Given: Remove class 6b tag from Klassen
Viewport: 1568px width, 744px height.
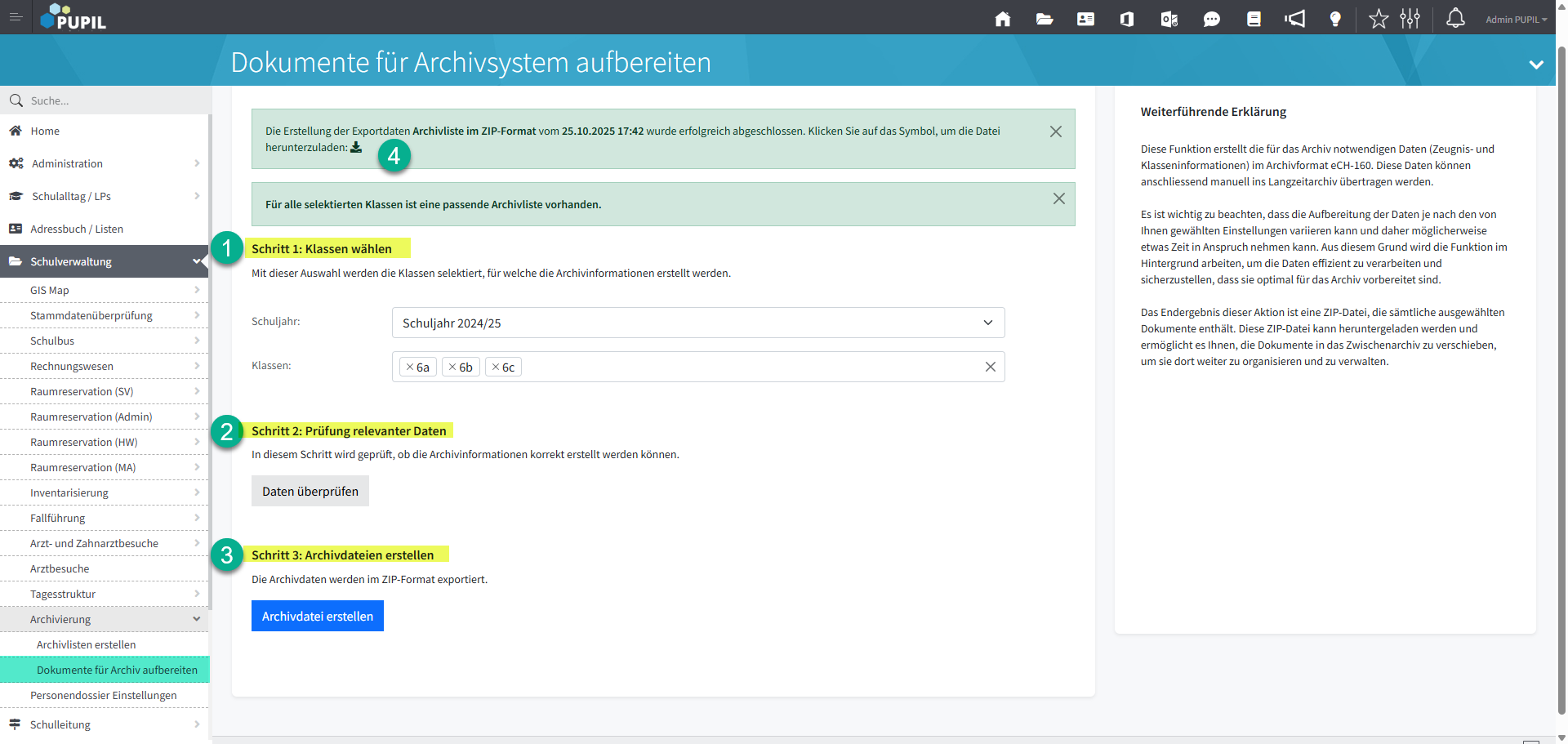Looking at the screenshot, I should coord(452,368).
